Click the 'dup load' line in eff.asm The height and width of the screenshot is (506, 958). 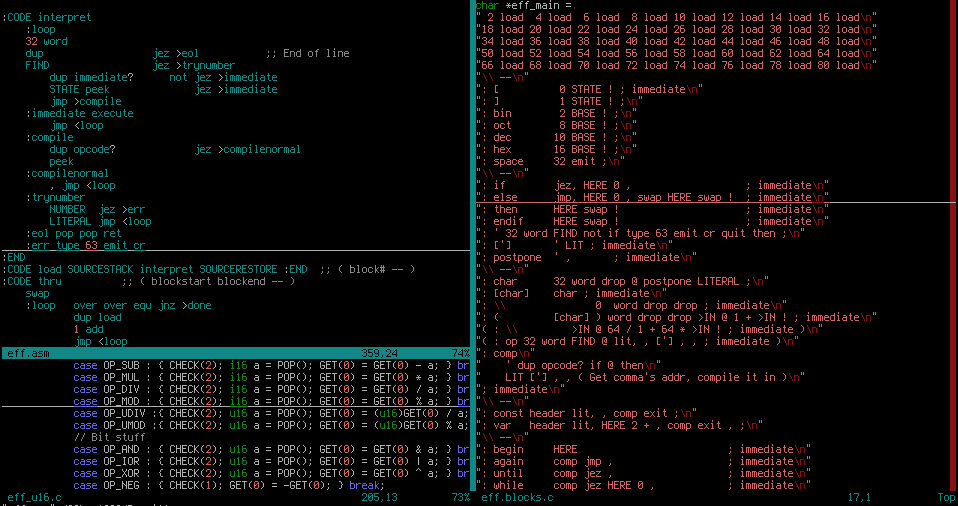click(97, 317)
